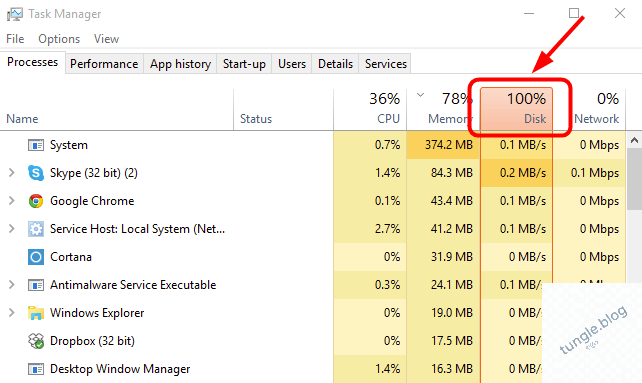Click the Cortana circle icon
This screenshot has height=383, width=642.
pos(36,257)
